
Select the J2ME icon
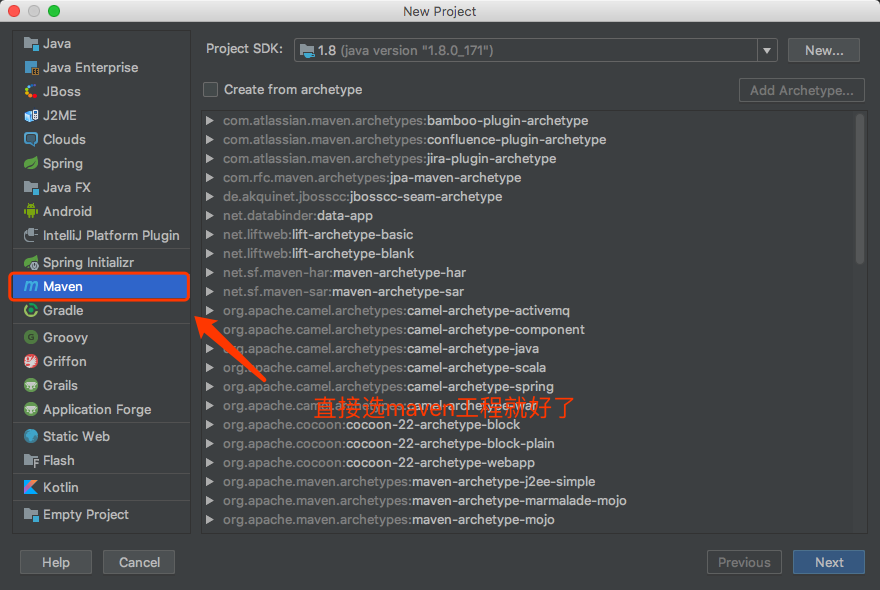tap(31, 116)
